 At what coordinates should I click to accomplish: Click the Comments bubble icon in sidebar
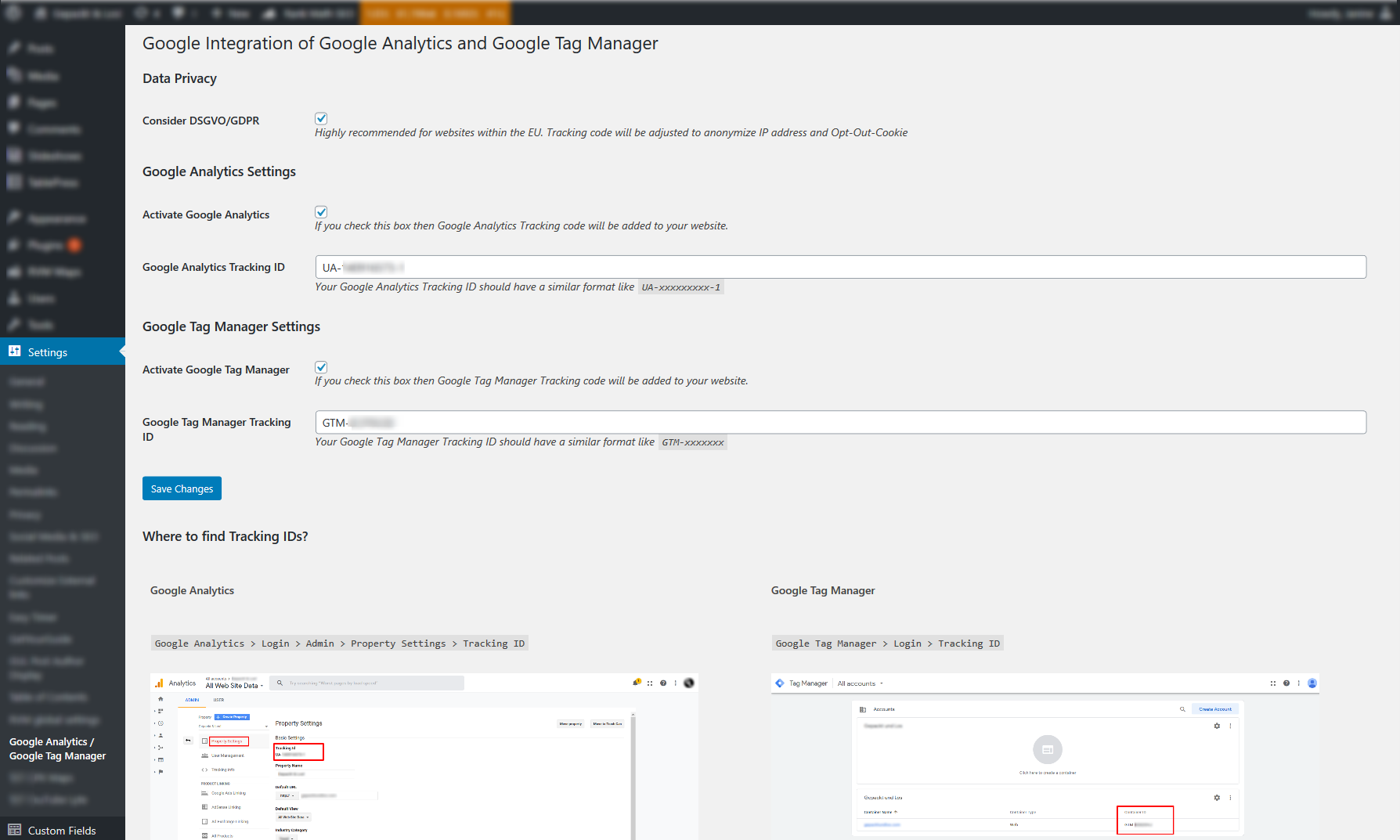pyautogui.click(x=15, y=128)
